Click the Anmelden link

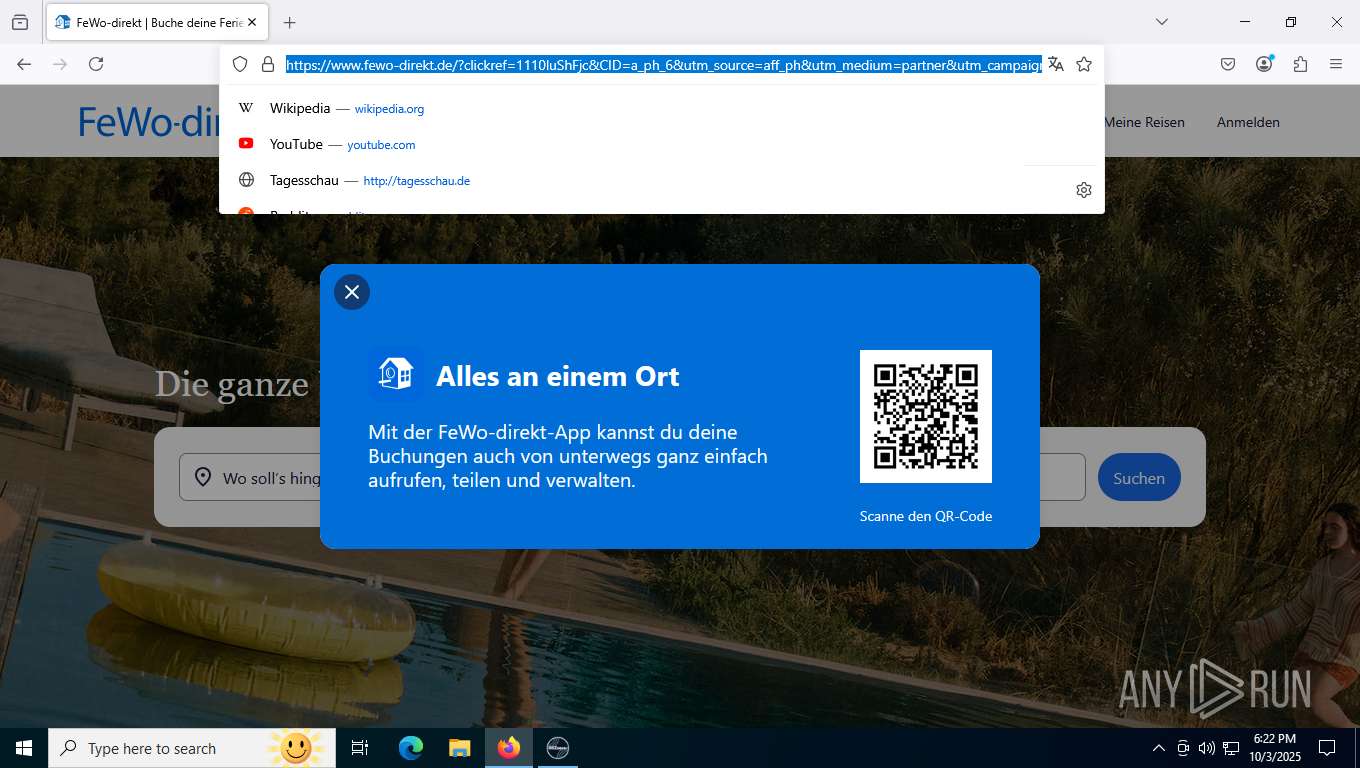click(x=1248, y=122)
